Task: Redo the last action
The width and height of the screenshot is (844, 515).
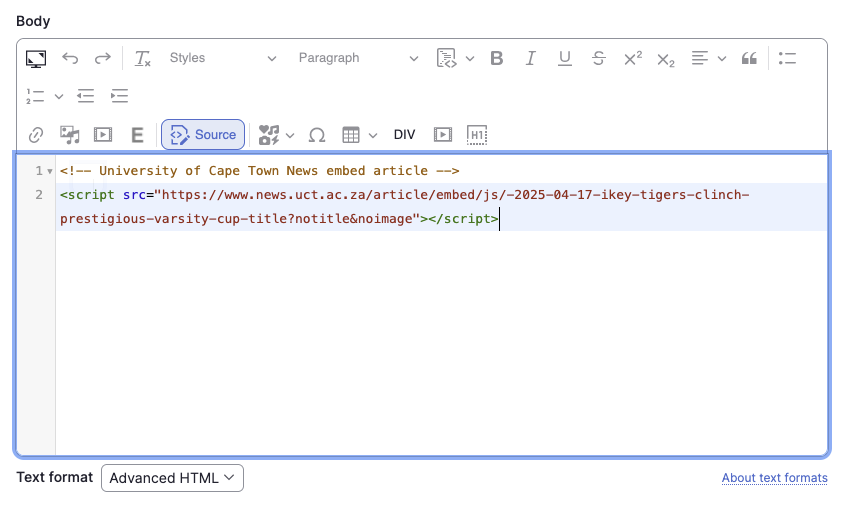Action: click(x=102, y=58)
